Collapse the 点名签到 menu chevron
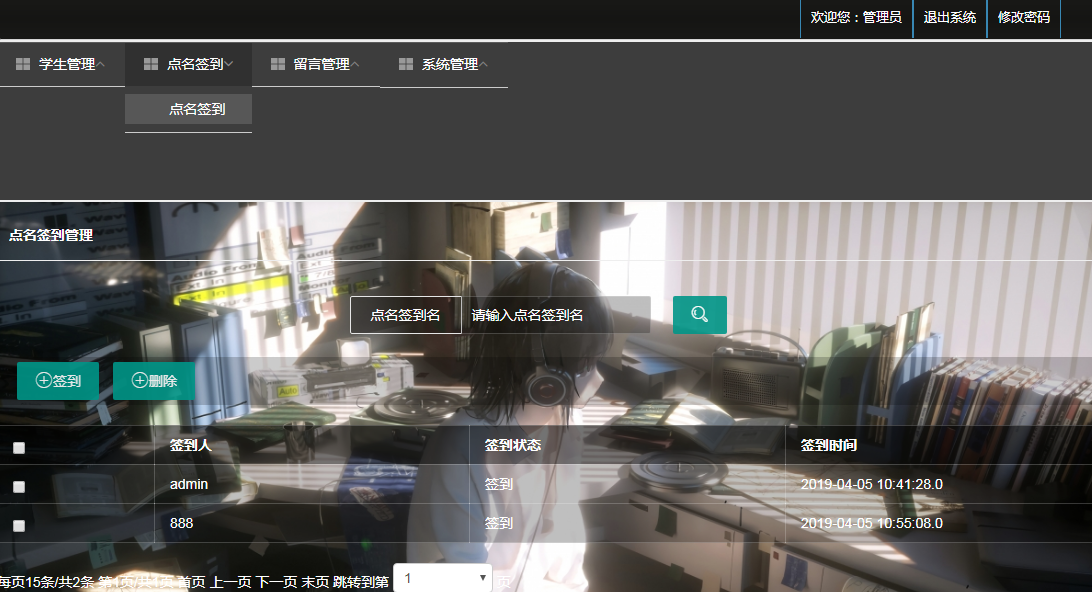This screenshot has height=592, width=1092. [x=228, y=64]
